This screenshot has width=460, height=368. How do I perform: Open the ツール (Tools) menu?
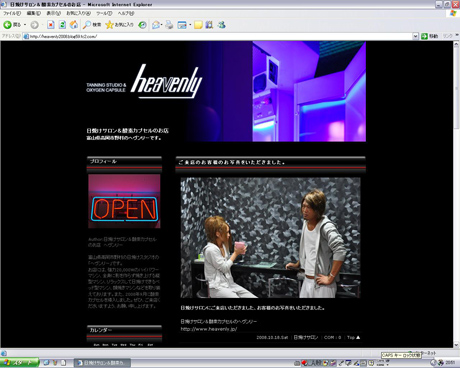[104, 13]
